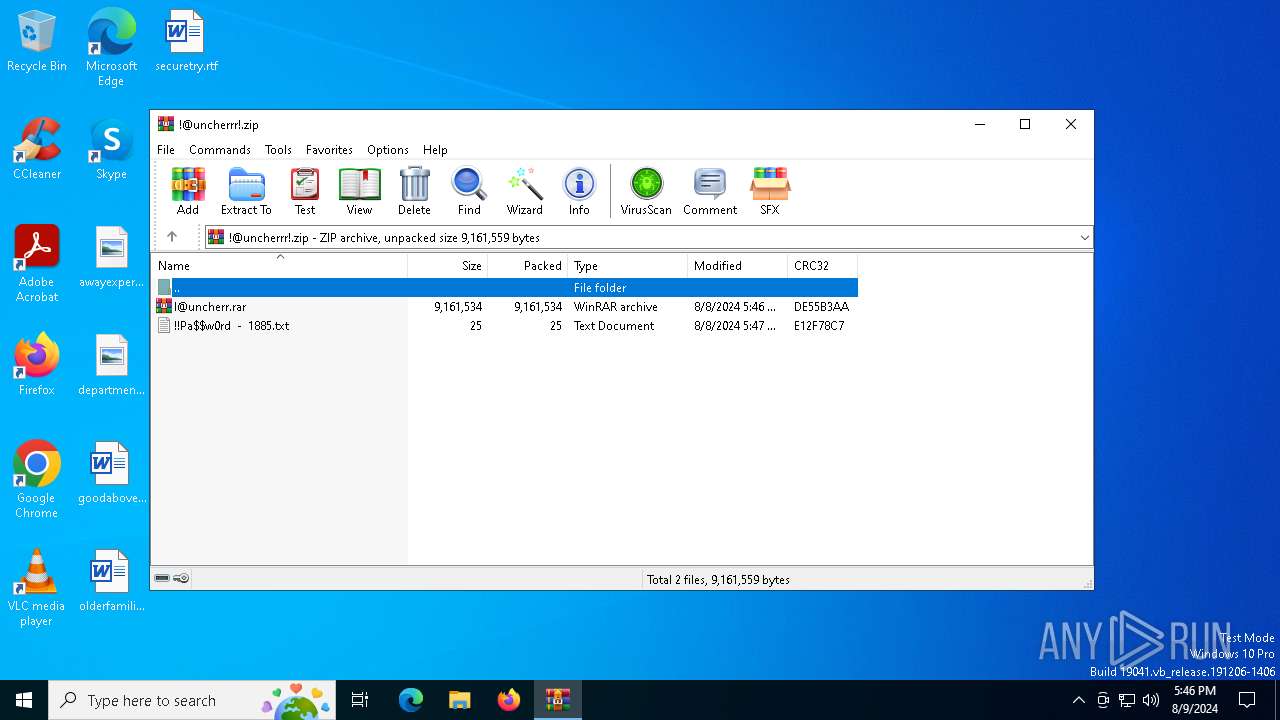The height and width of the screenshot is (720, 1280).
Task: Open the taskbar clock and calendar
Action: pyautogui.click(x=1195, y=700)
